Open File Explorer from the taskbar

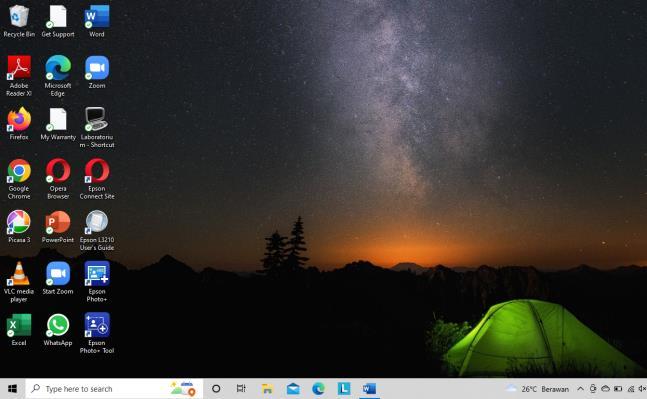click(267, 389)
